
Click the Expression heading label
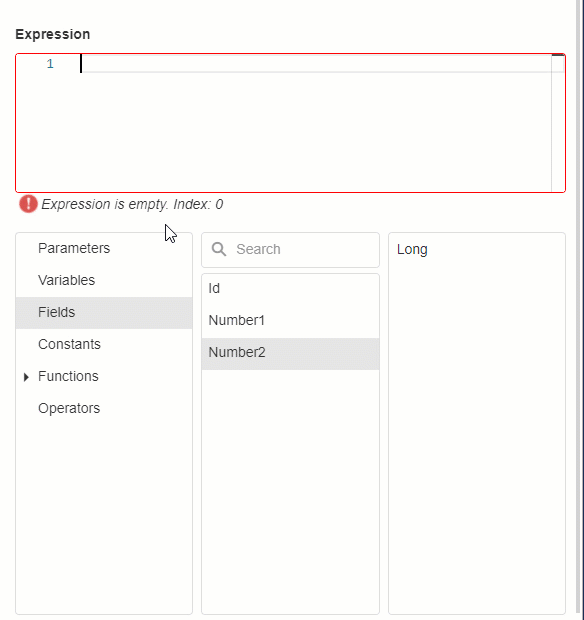(53, 34)
